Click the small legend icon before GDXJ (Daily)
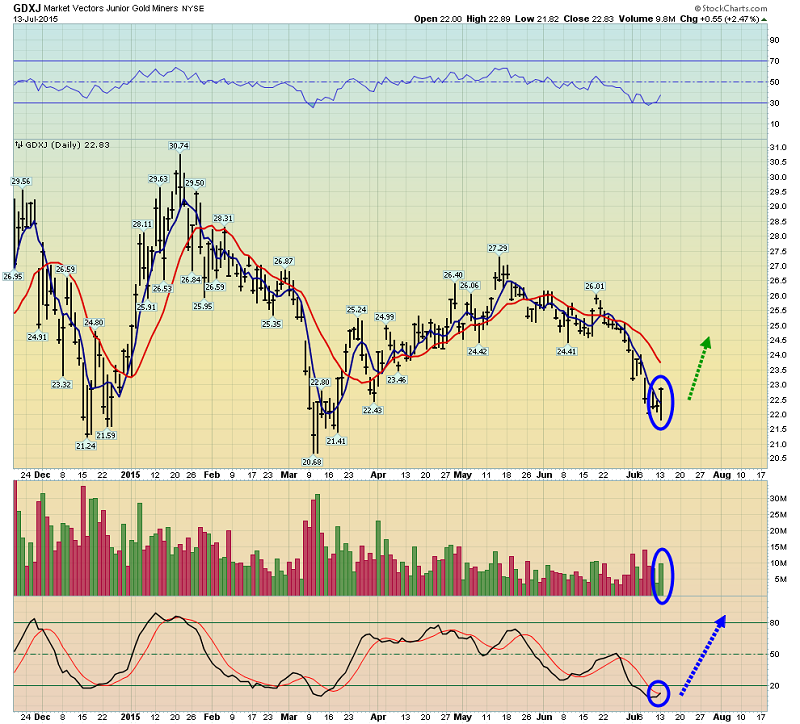The height and width of the screenshot is (724, 800). coord(18,145)
